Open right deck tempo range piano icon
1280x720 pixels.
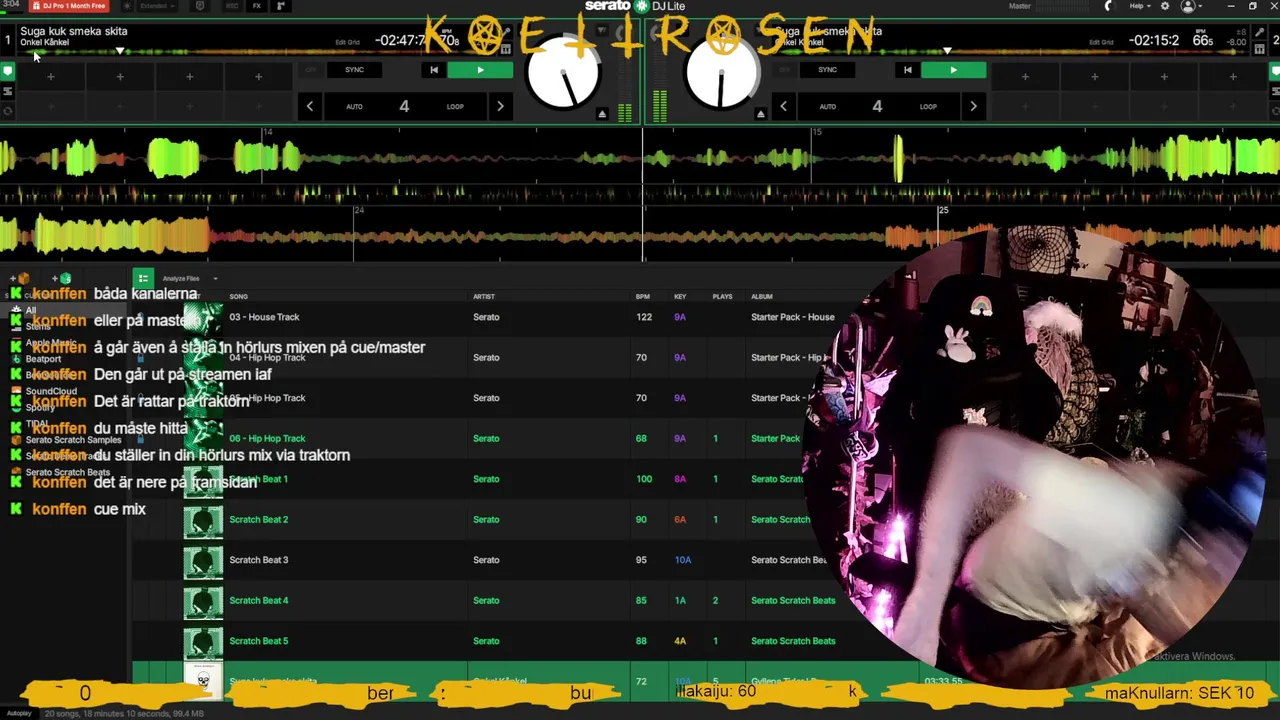(1259, 47)
